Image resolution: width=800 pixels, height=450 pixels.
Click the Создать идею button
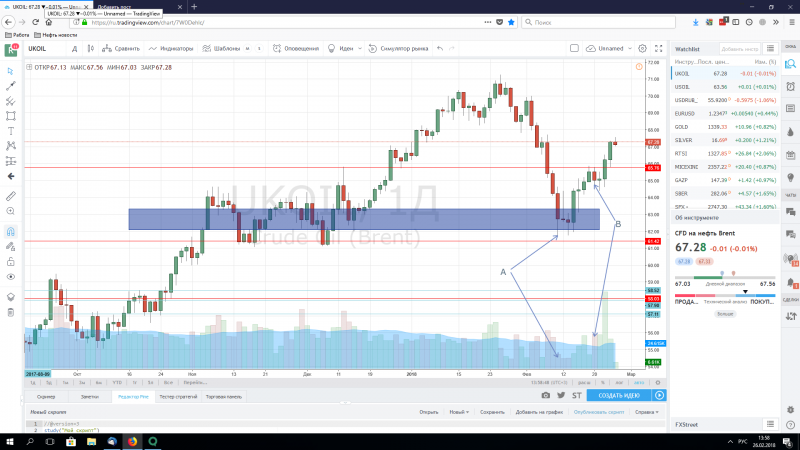618,395
